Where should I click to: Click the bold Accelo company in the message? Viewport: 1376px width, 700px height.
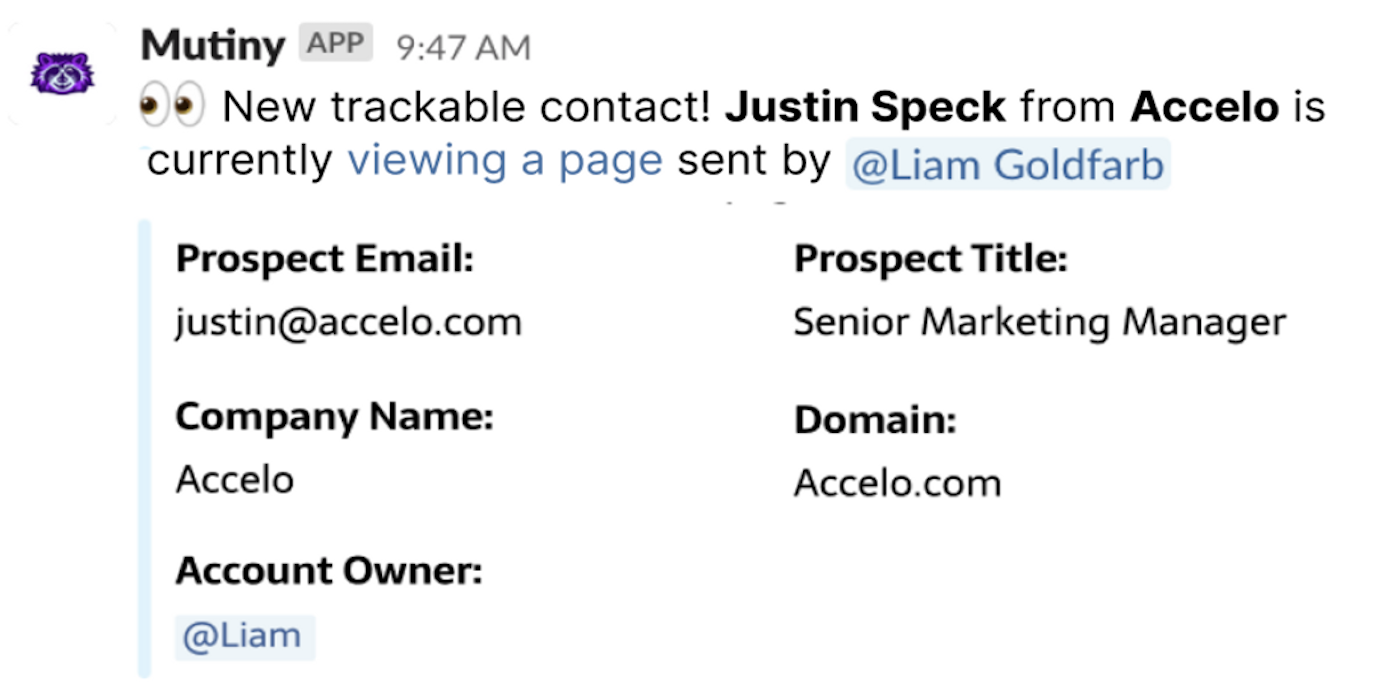1205,106
